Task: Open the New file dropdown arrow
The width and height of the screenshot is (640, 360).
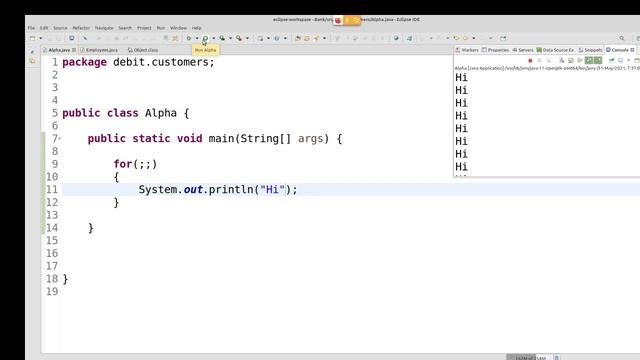Action: (x=40, y=38)
